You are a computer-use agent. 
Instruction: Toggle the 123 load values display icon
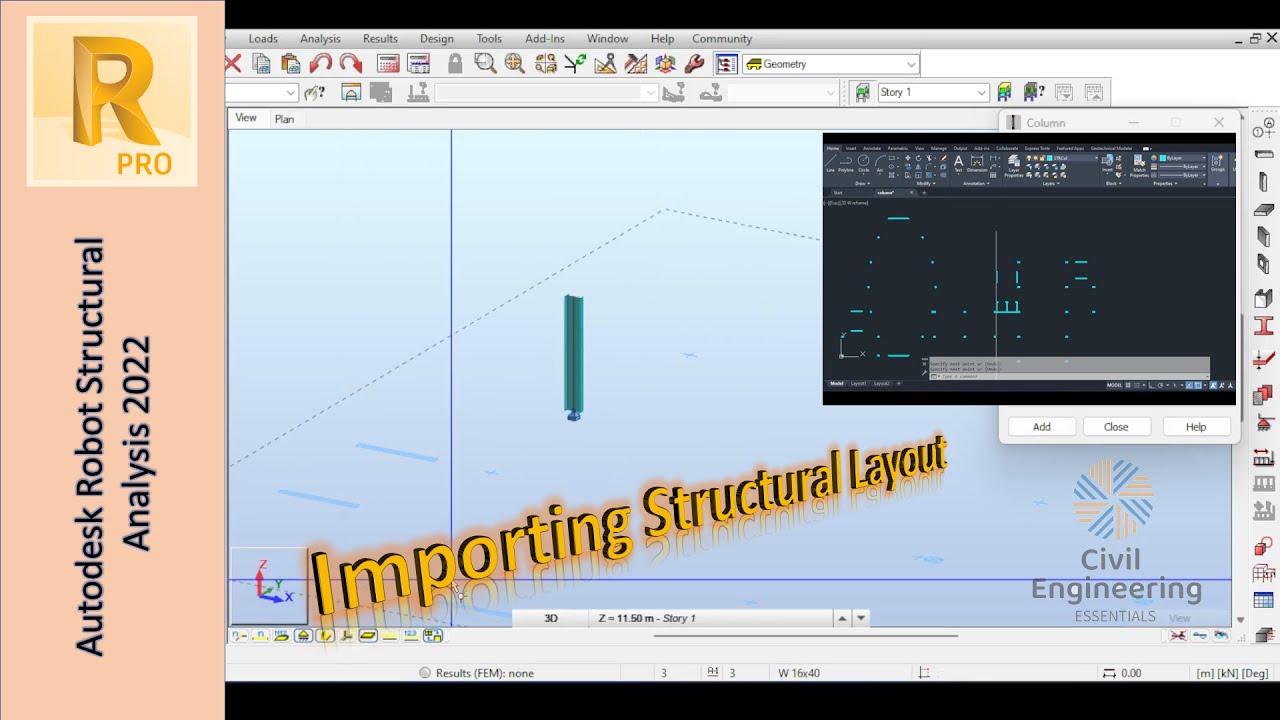pos(411,635)
